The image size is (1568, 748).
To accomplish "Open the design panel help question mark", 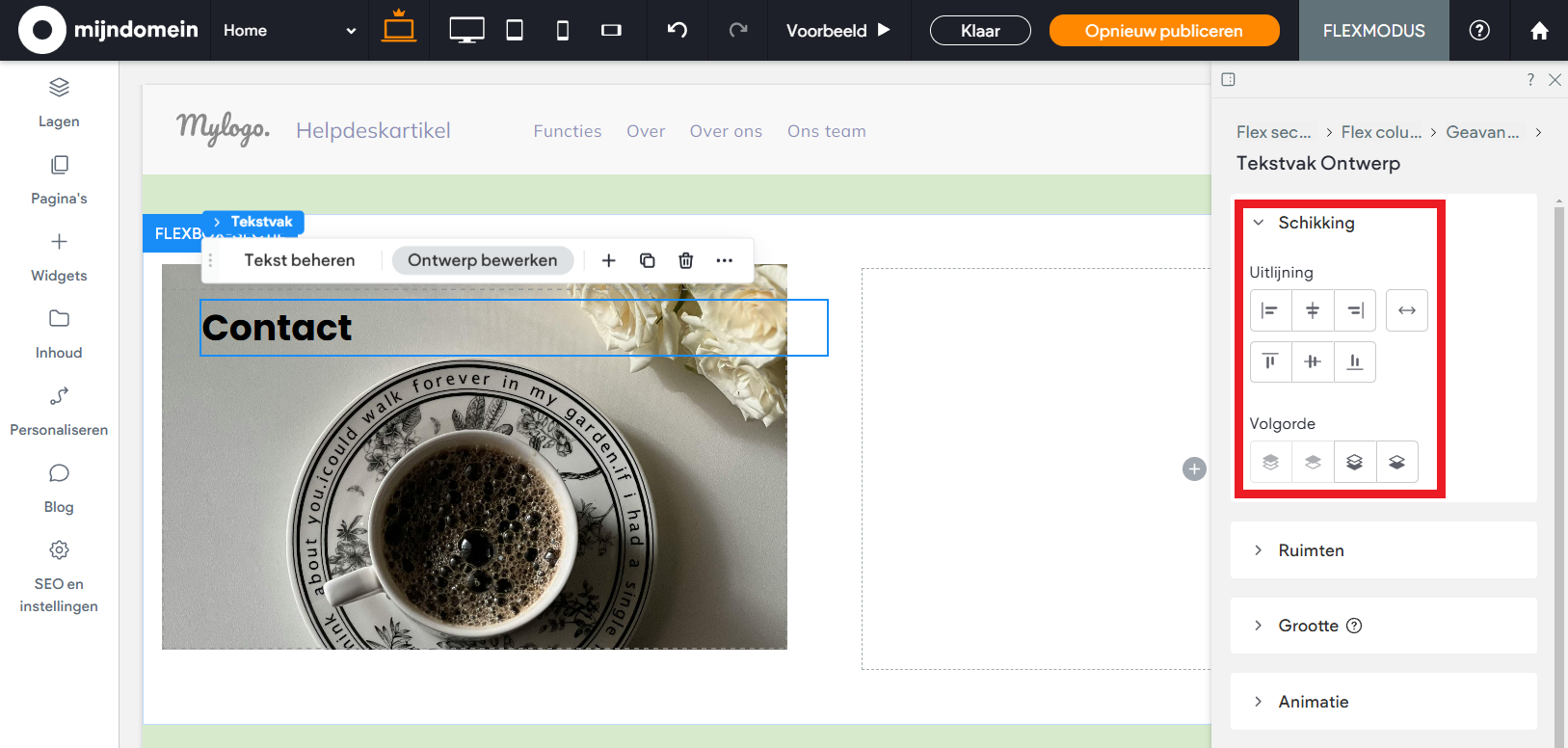I will [1530, 79].
